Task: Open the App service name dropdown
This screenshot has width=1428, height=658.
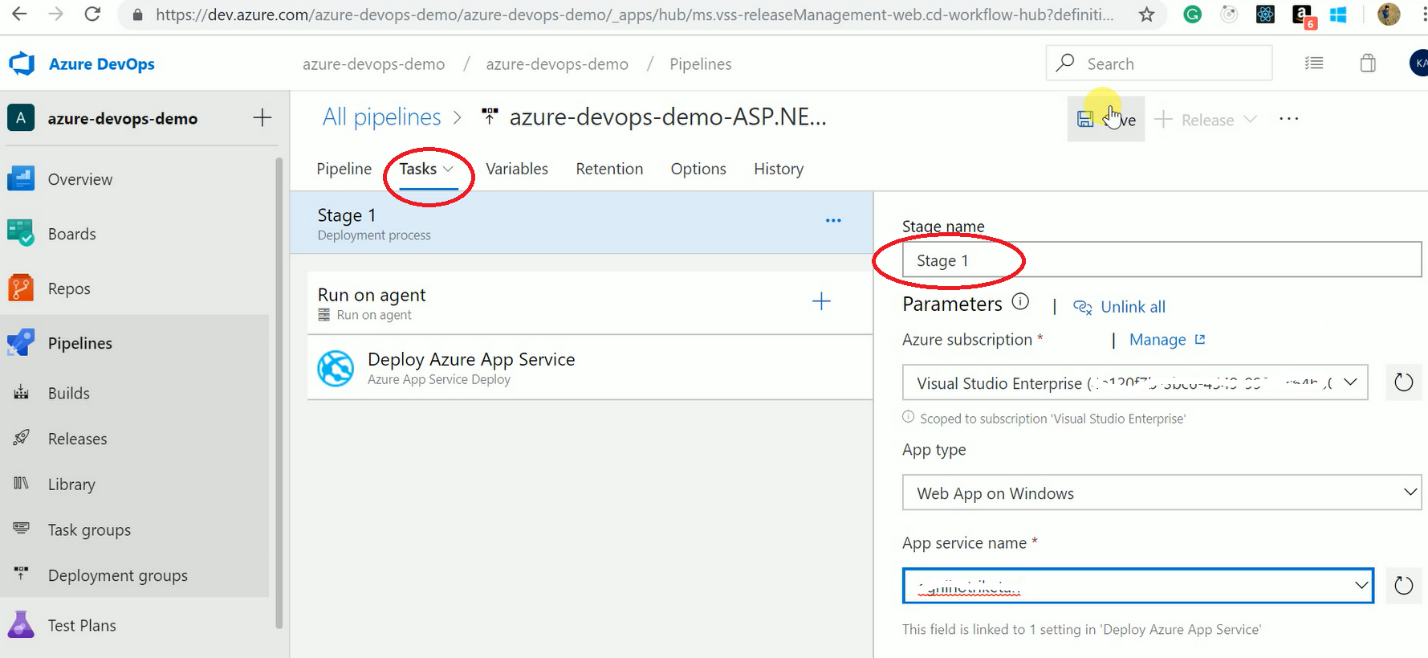Action: [x=1360, y=585]
